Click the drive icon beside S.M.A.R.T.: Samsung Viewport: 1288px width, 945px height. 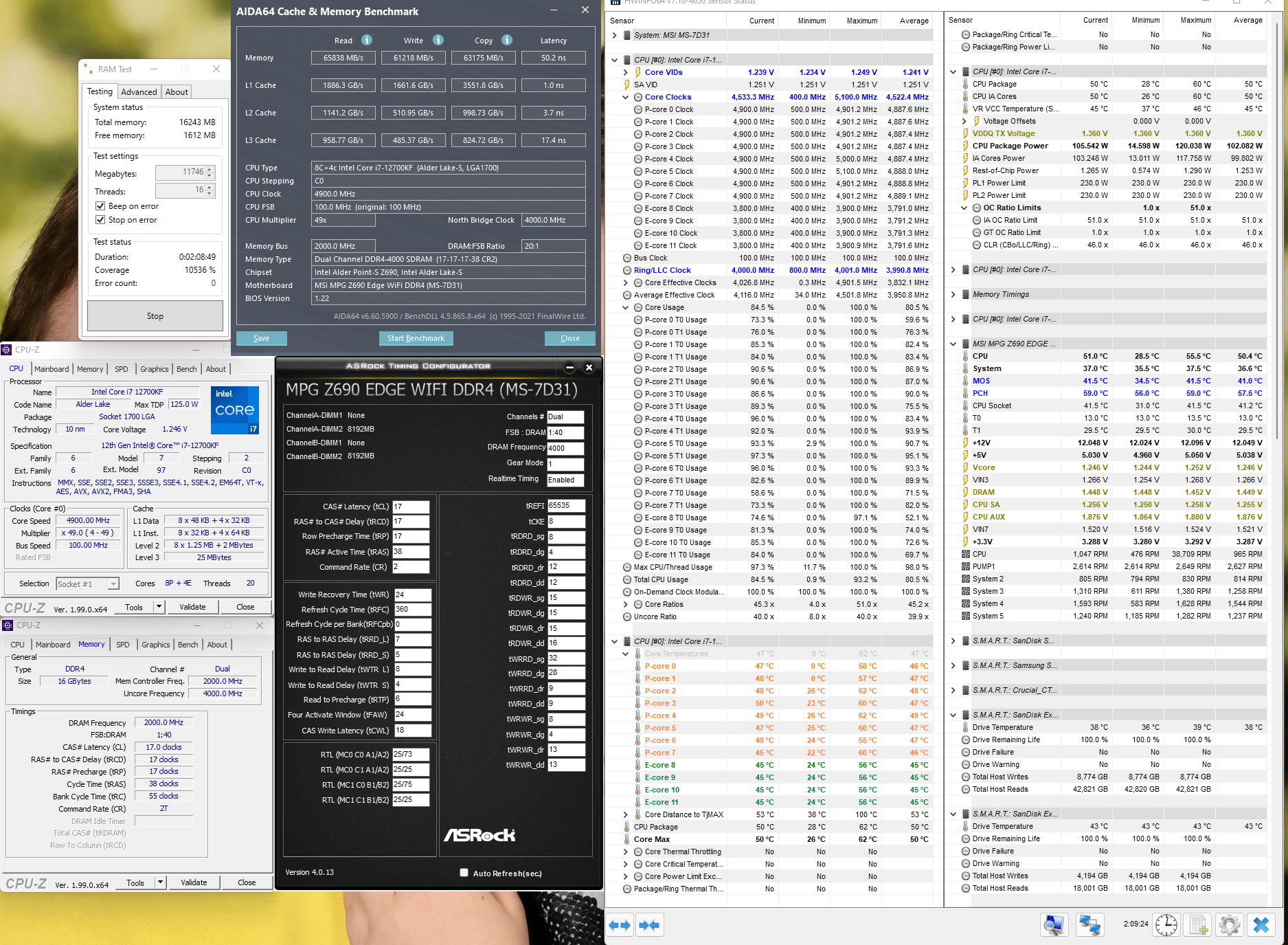click(965, 665)
